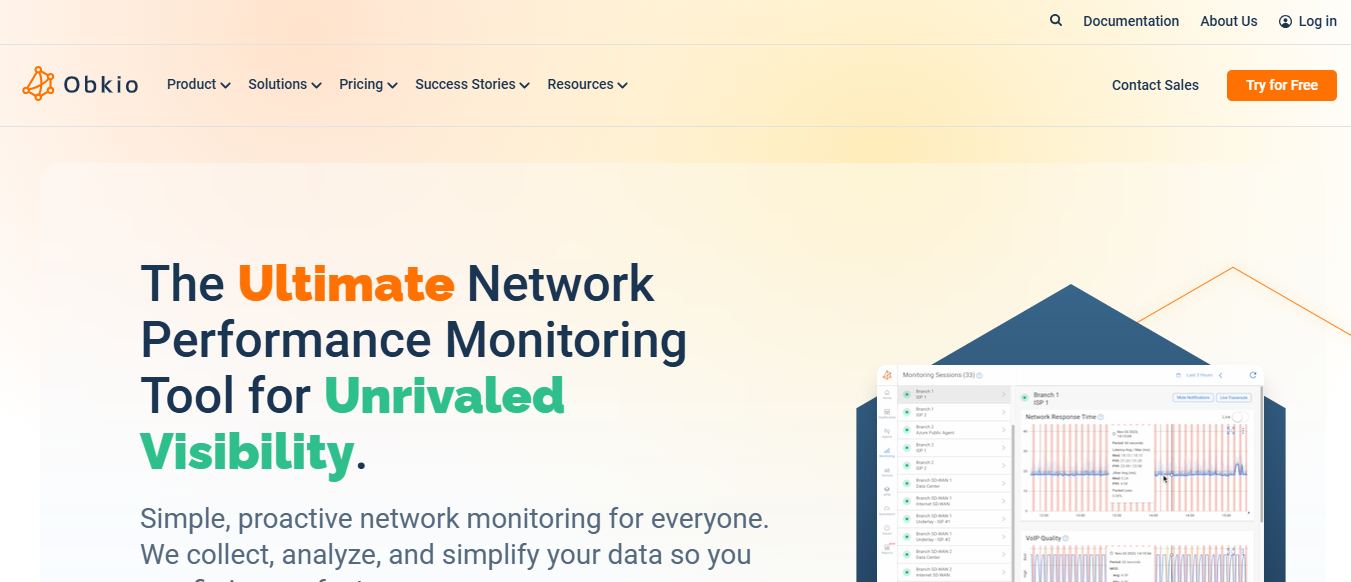Expand the Resources dropdown

click(587, 85)
